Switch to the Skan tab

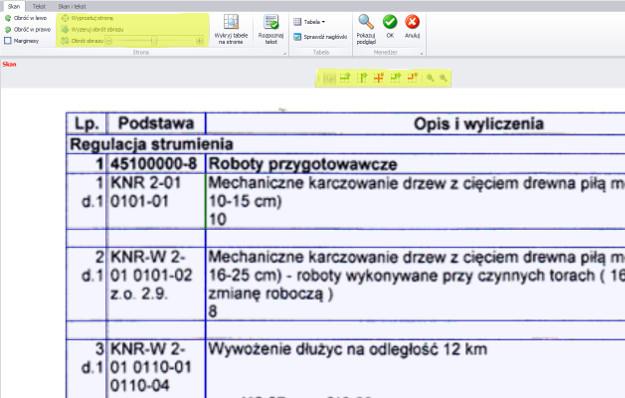pyautogui.click(x=14, y=6)
